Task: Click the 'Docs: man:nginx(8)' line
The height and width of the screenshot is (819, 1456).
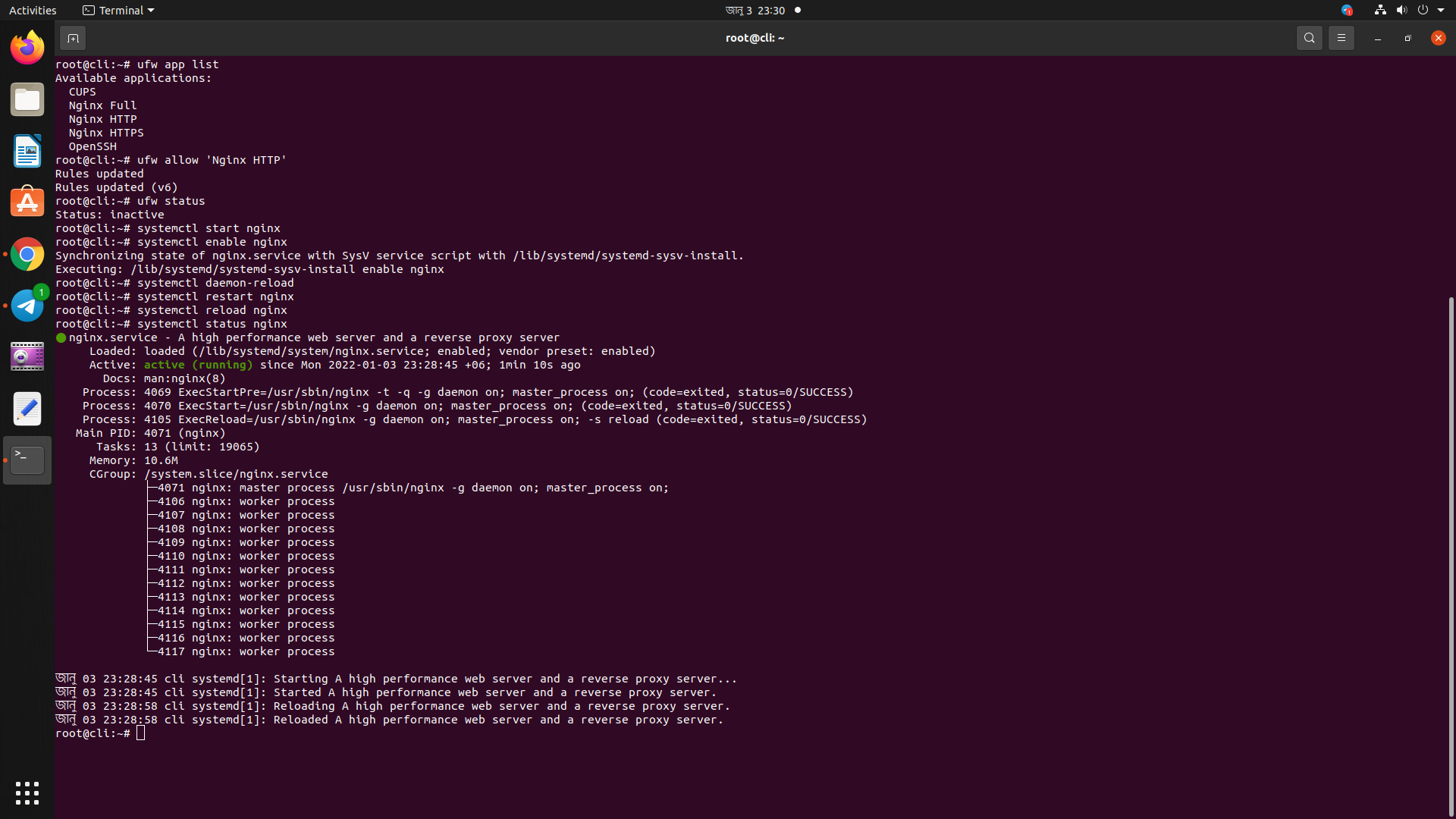Action: (x=165, y=378)
